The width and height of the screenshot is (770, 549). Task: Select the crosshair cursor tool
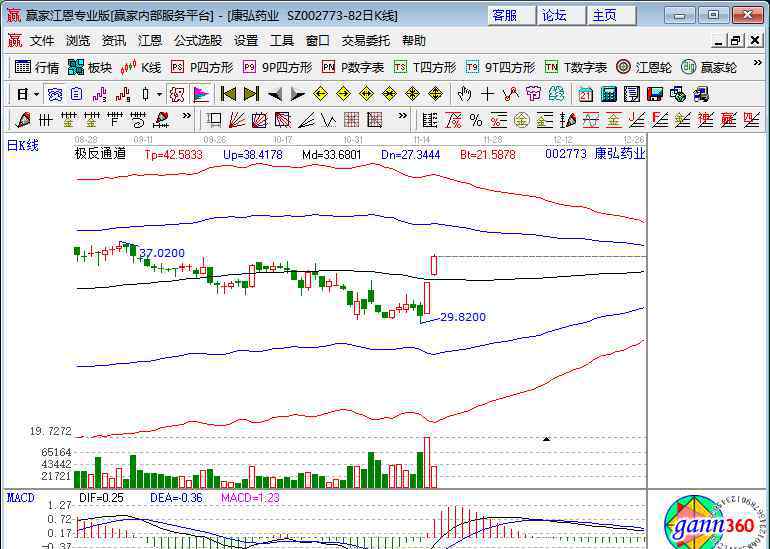click(487, 94)
